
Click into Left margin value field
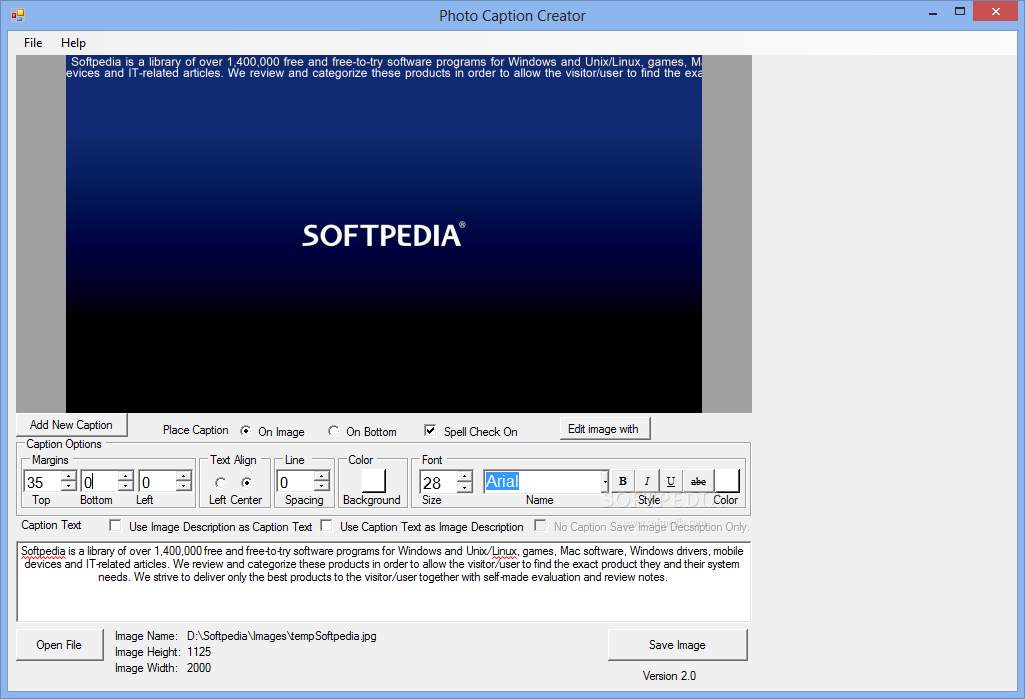158,482
